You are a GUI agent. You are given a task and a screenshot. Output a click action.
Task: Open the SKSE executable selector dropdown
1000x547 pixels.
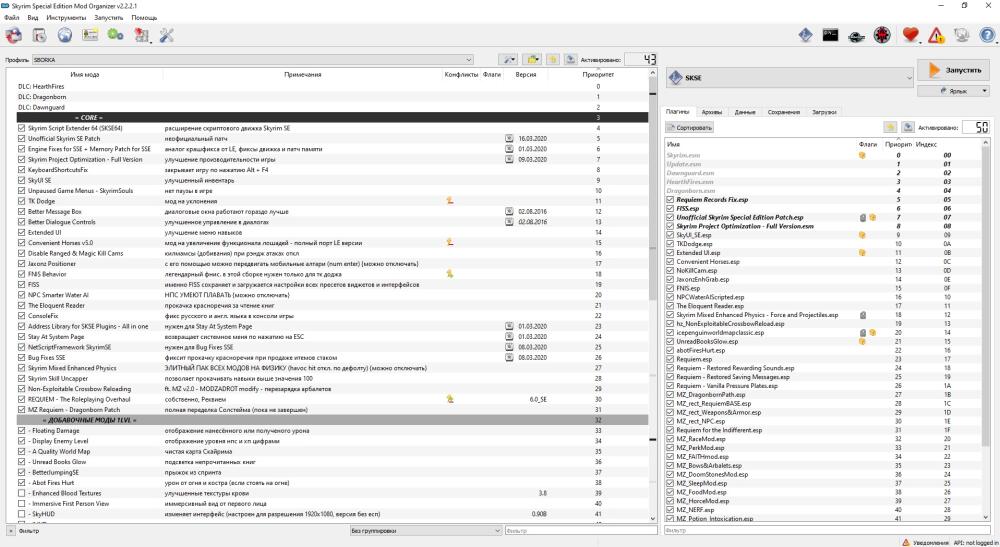pos(790,78)
